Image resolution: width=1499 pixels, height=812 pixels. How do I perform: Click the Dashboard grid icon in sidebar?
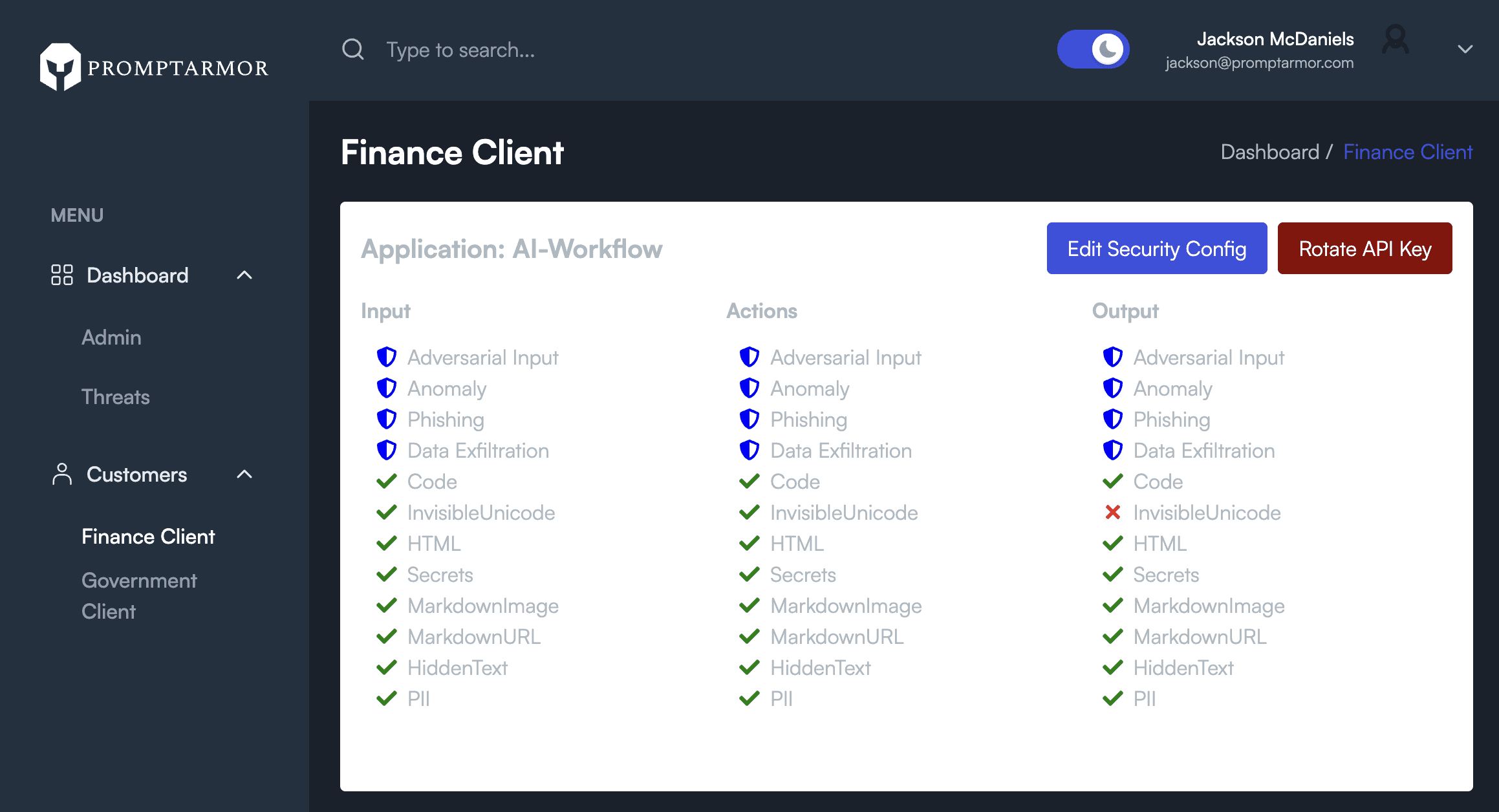[x=62, y=275]
